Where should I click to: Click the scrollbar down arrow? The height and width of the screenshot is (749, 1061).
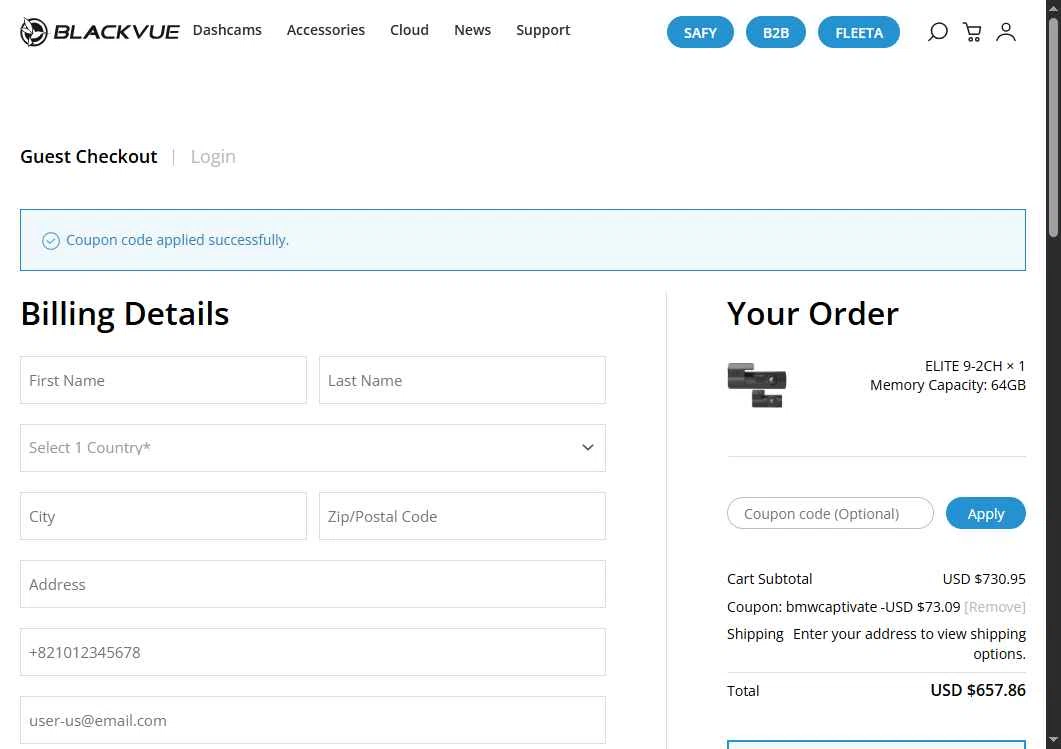(1053, 740)
